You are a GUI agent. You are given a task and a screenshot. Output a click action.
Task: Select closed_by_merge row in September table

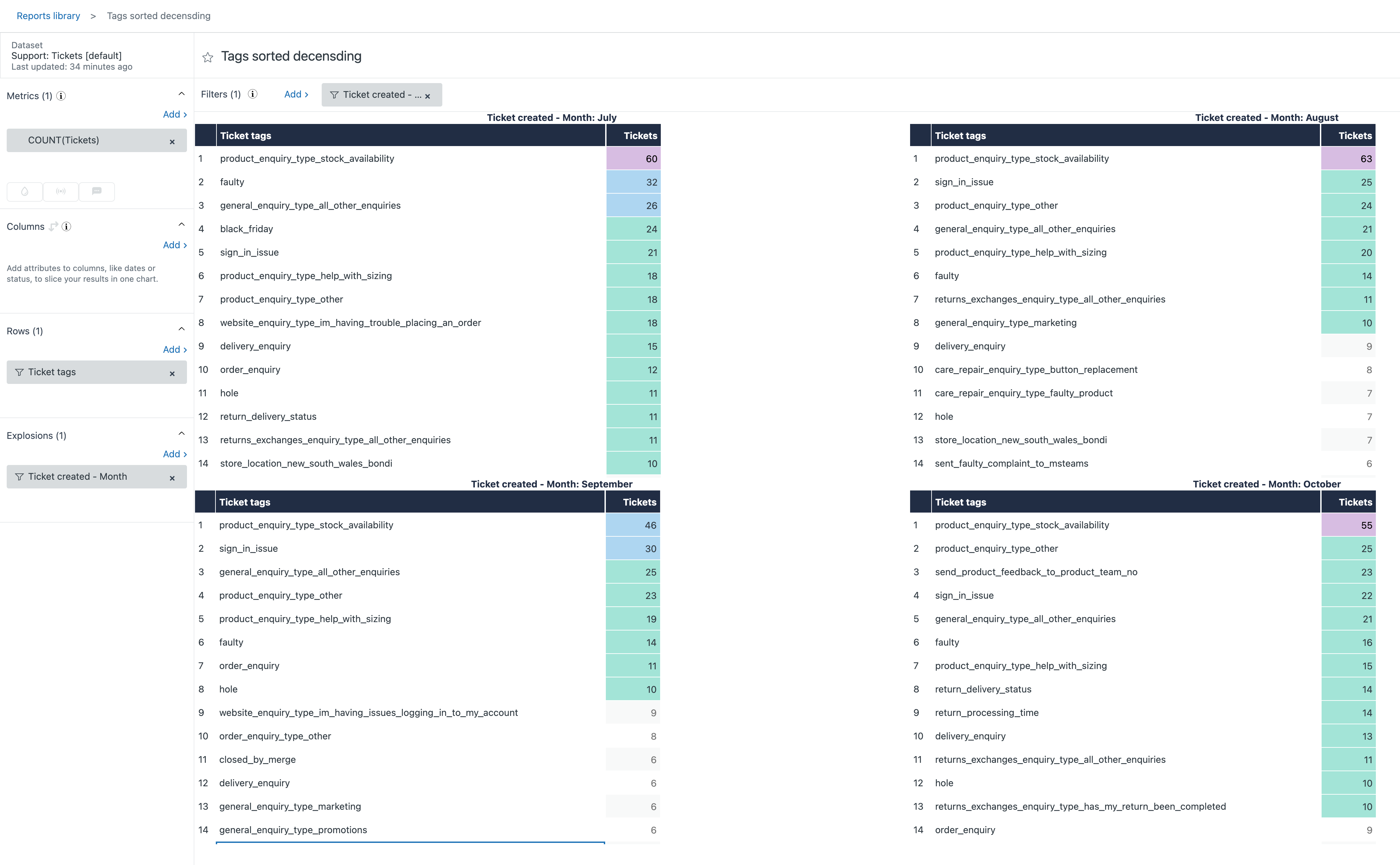pyautogui.click(x=257, y=760)
